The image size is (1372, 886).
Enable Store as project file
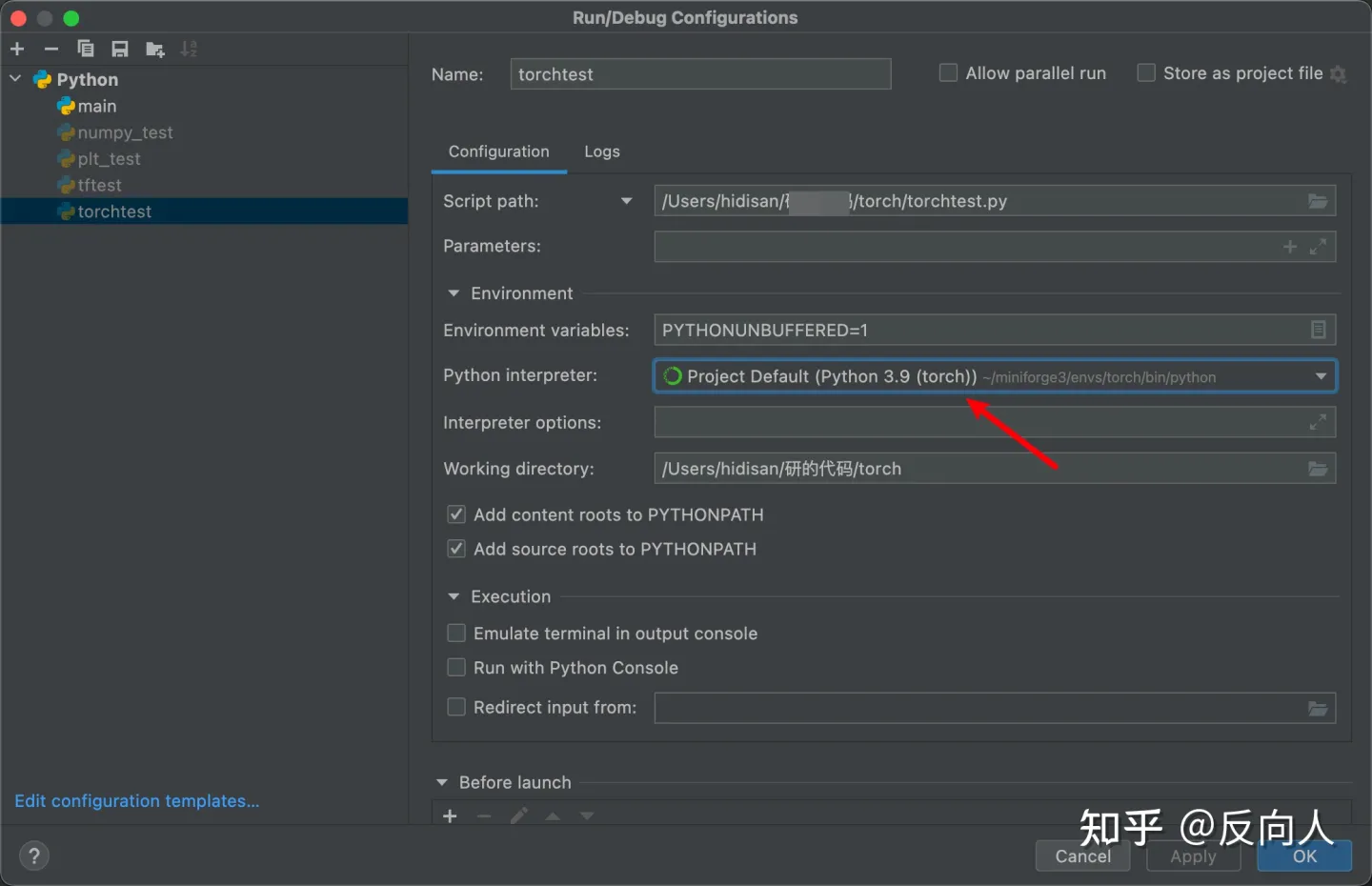(1146, 72)
